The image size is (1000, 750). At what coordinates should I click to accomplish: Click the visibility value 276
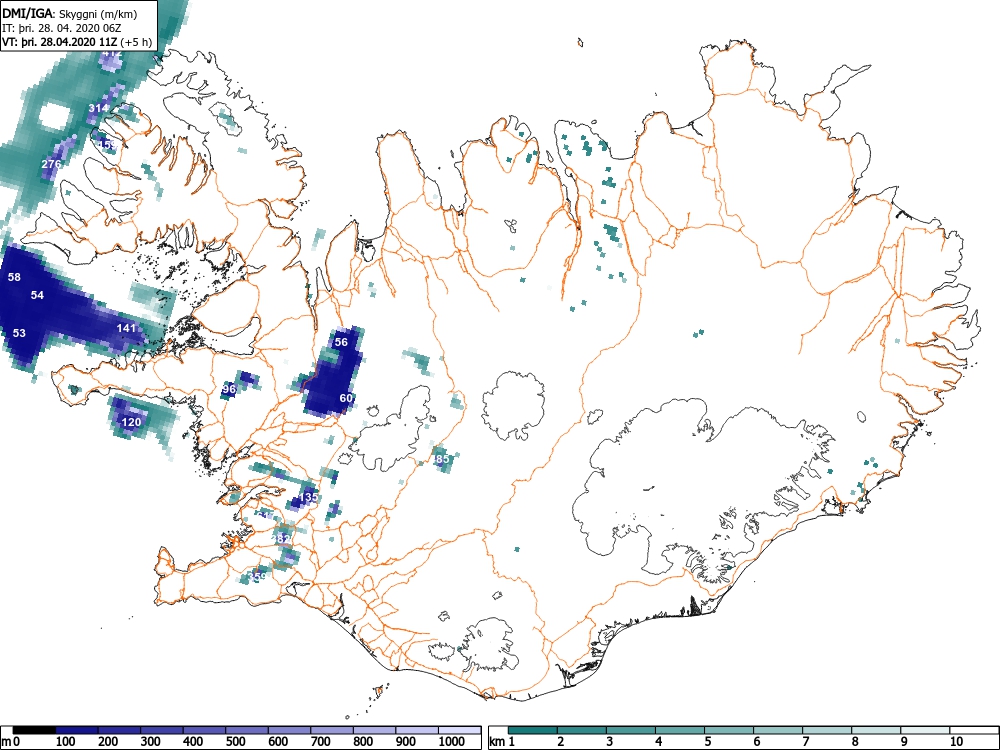51,165
